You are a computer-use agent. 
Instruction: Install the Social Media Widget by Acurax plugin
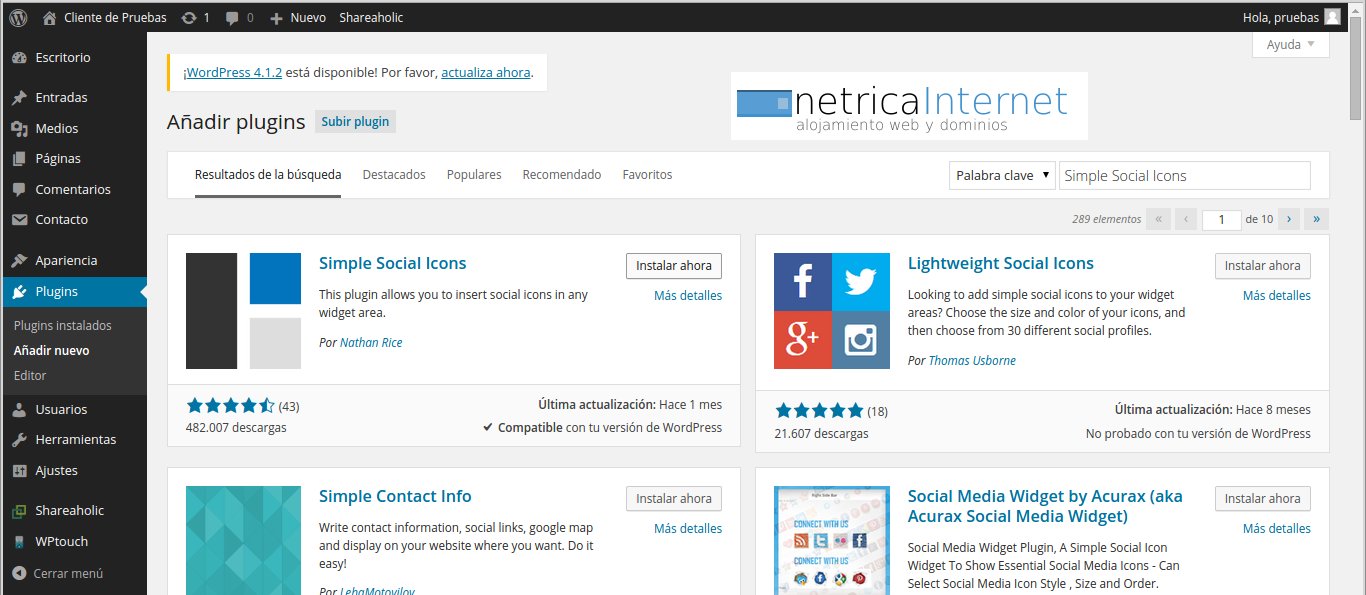click(x=1263, y=499)
